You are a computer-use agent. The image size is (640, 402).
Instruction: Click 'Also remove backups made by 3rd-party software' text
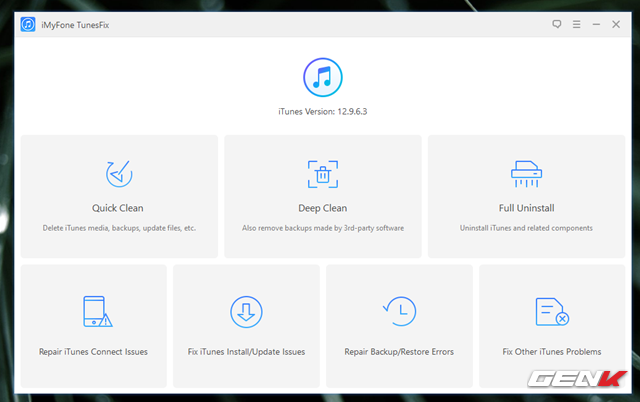coord(323,228)
